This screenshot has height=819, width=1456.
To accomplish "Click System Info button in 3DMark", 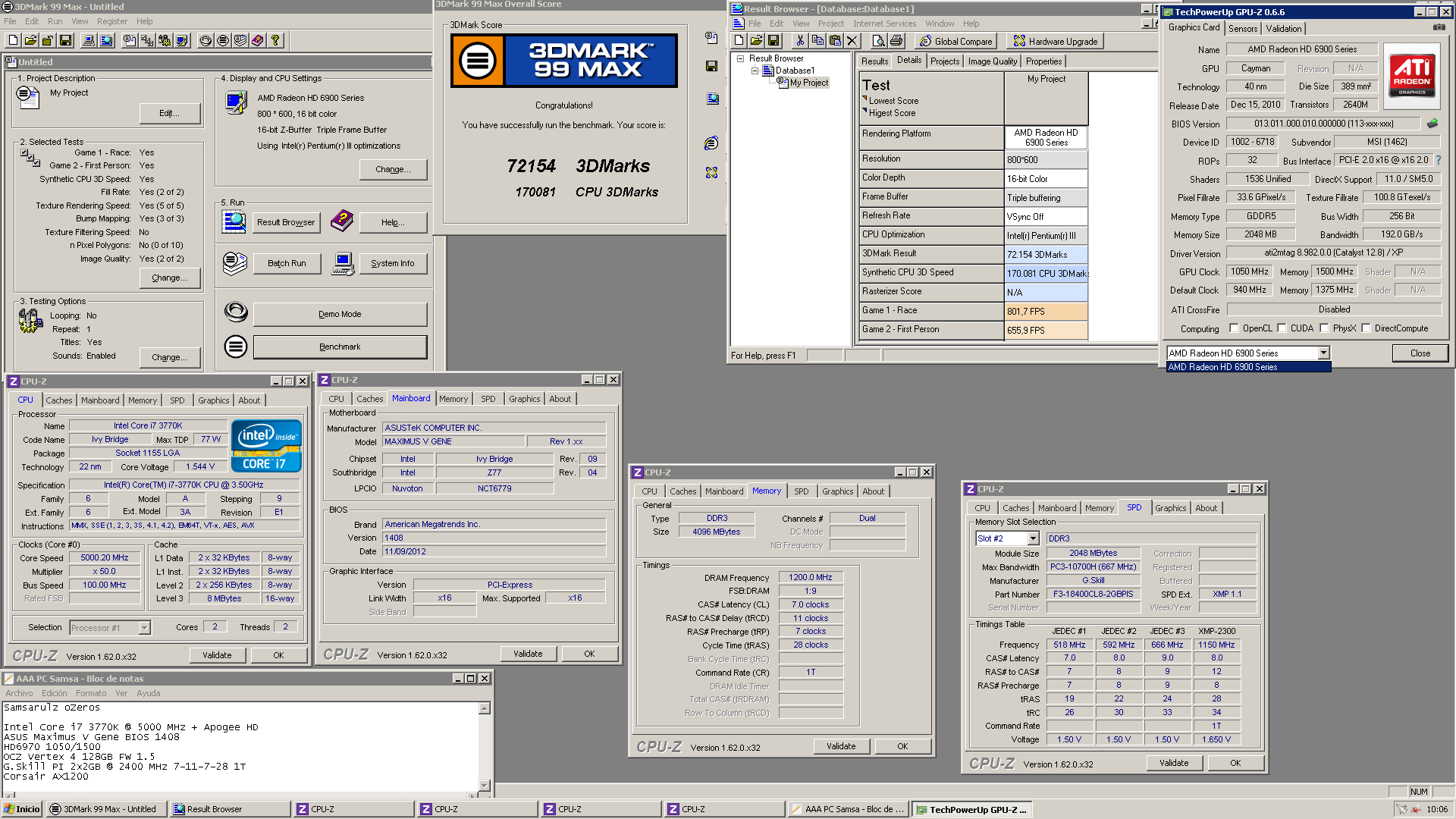I will click(392, 263).
